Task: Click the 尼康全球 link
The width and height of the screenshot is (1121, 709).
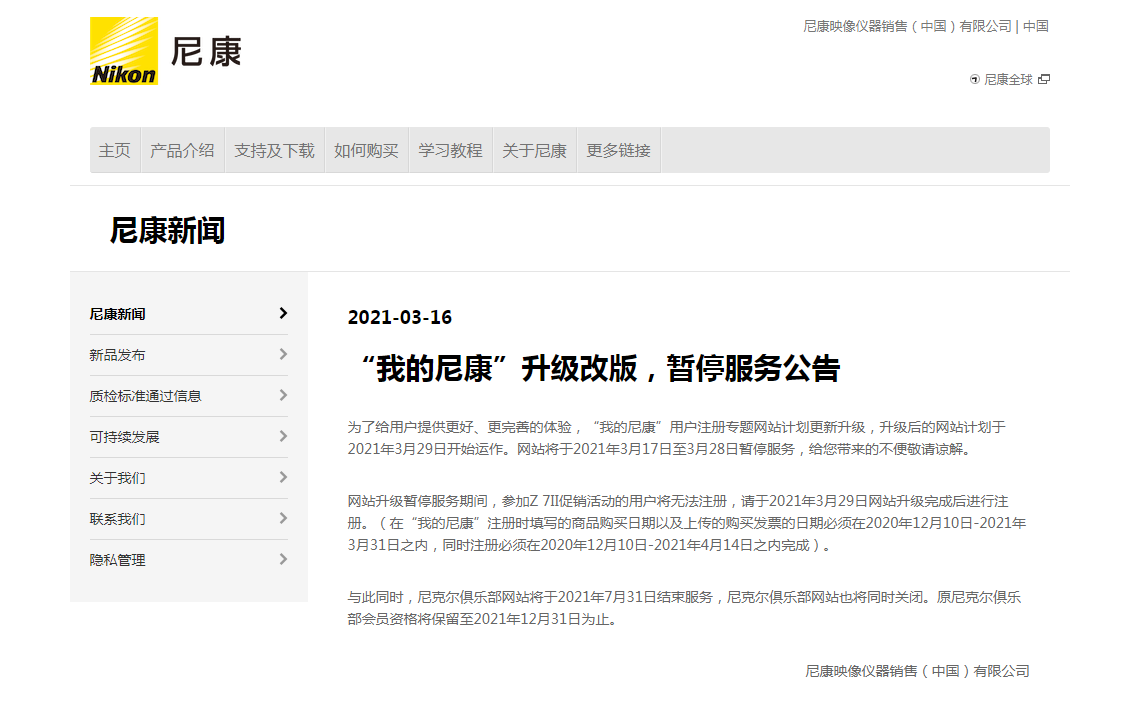Action: tap(1008, 79)
